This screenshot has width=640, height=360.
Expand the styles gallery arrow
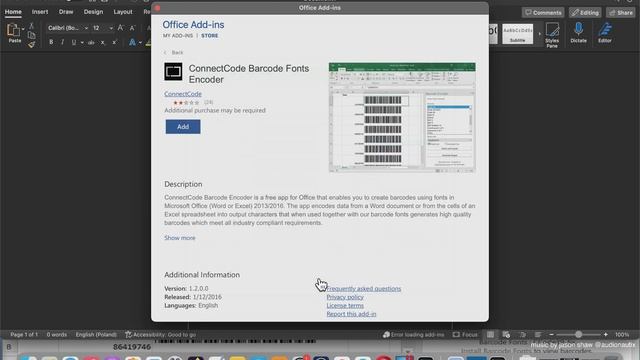pyautogui.click(x=540, y=34)
